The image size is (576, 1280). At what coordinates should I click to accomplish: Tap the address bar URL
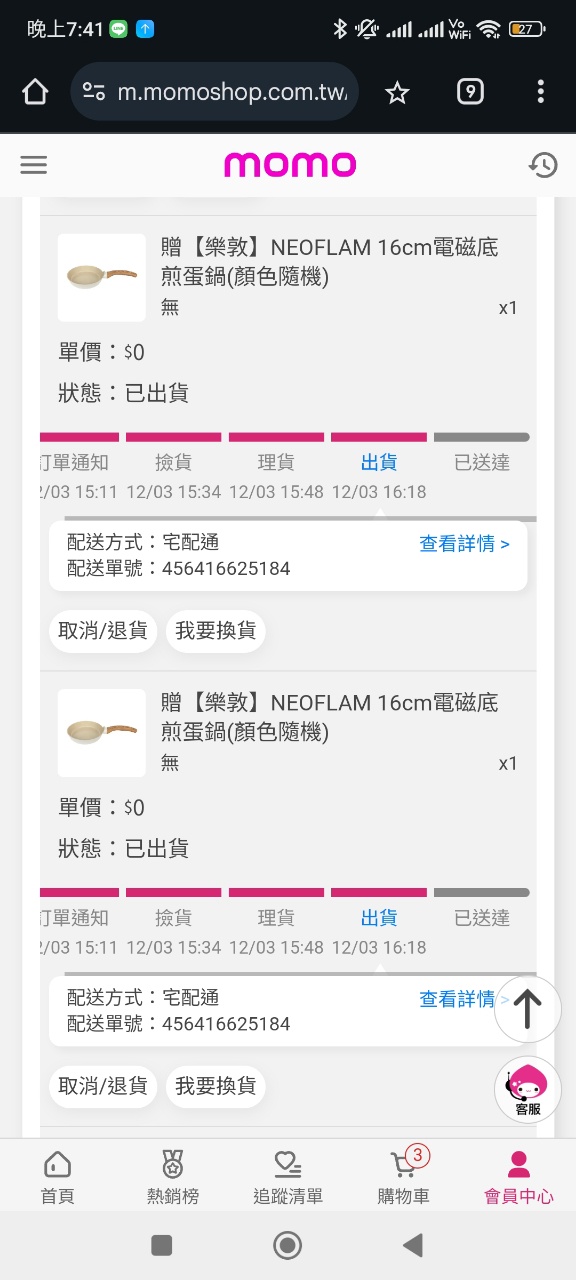click(x=232, y=92)
